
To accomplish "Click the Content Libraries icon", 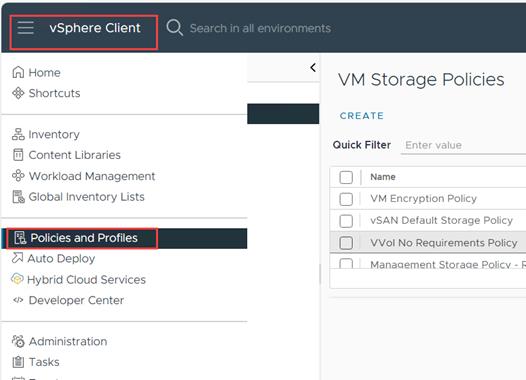I will (18, 155).
